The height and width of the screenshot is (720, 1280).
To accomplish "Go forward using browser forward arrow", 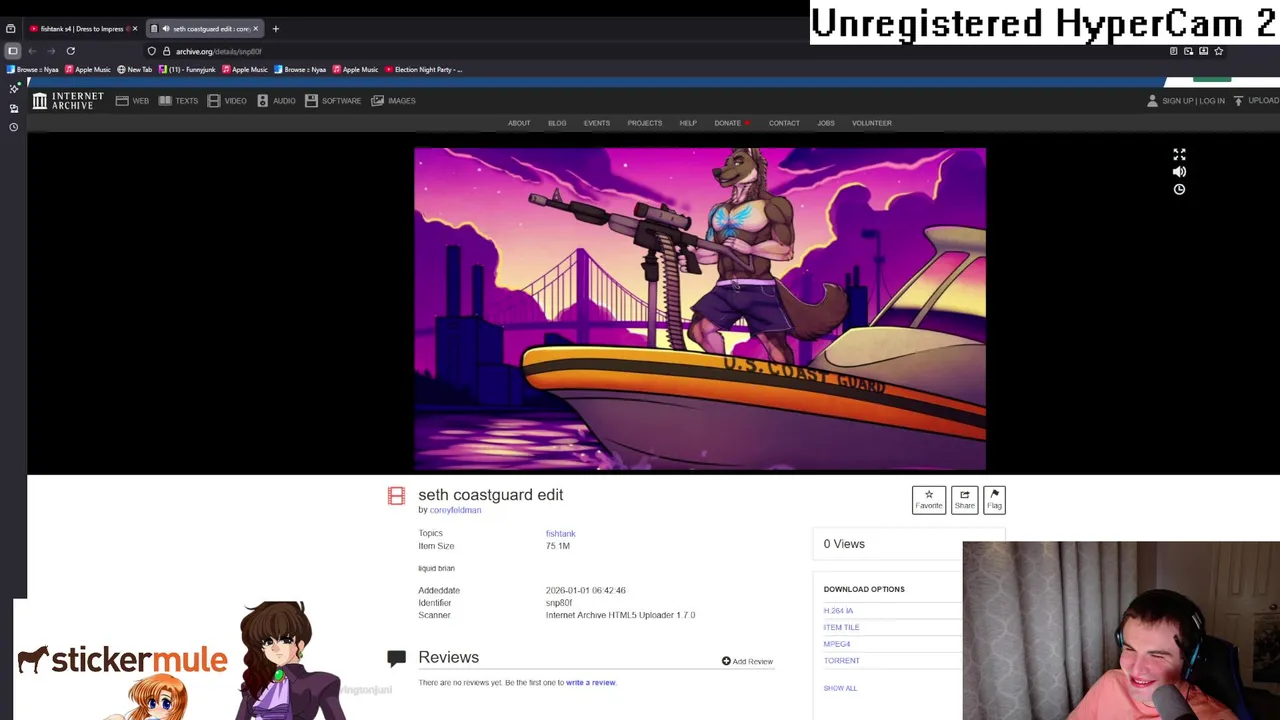I will click(51, 51).
